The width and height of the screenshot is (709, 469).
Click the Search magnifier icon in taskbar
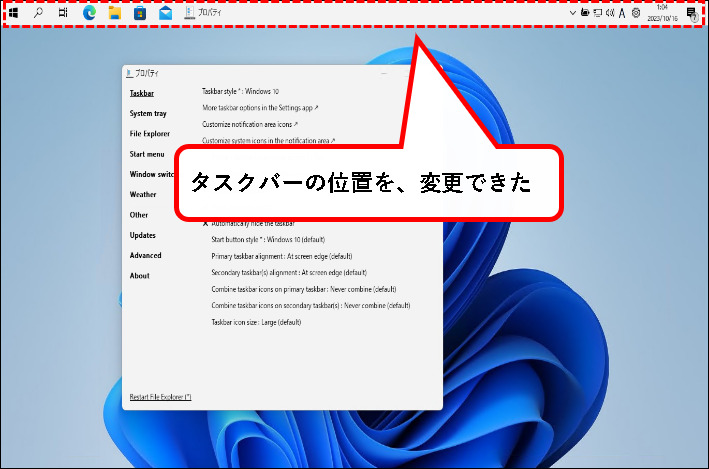[39, 14]
